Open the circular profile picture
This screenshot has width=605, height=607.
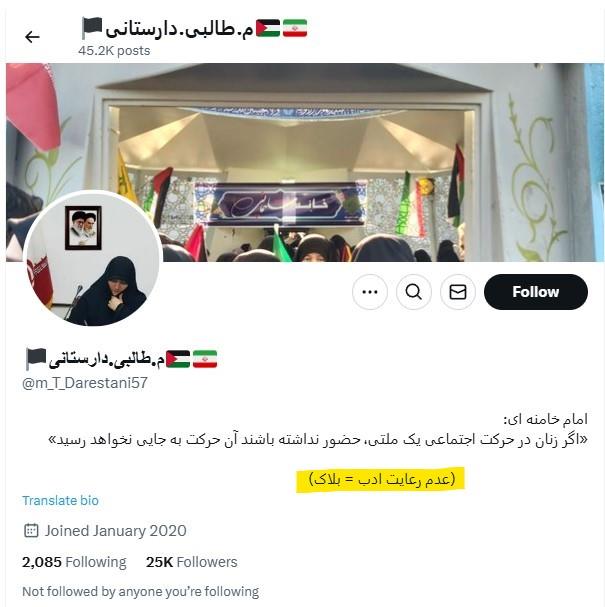coord(93,259)
